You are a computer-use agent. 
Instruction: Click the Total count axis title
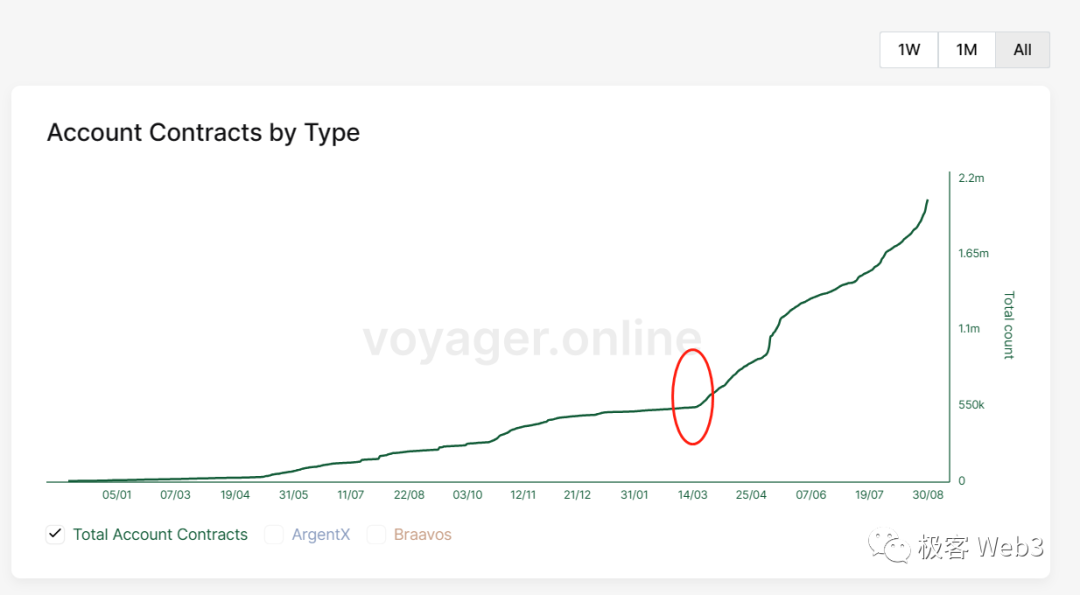click(1009, 325)
